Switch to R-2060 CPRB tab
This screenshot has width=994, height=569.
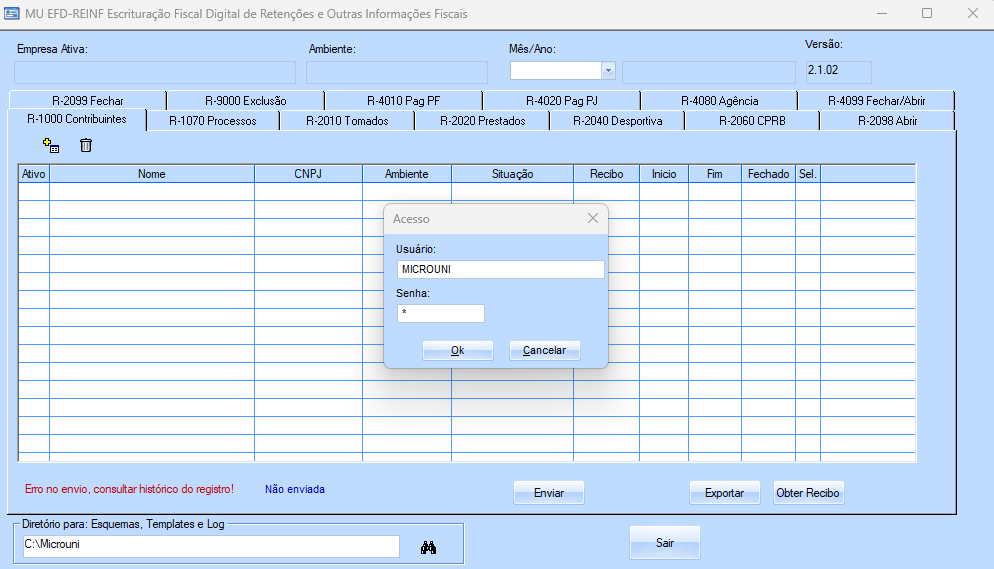pyautogui.click(x=752, y=121)
